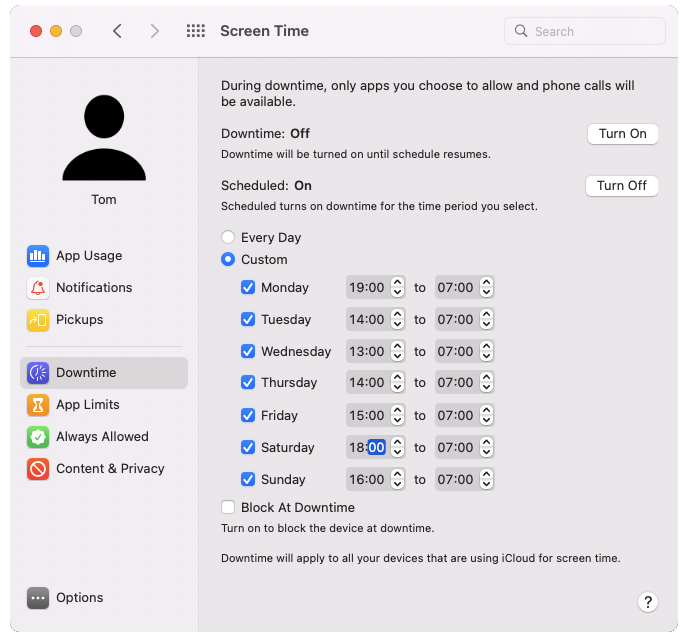Click the user name Tom
This screenshot has height=642, width=681.
(x=104, y=199)
